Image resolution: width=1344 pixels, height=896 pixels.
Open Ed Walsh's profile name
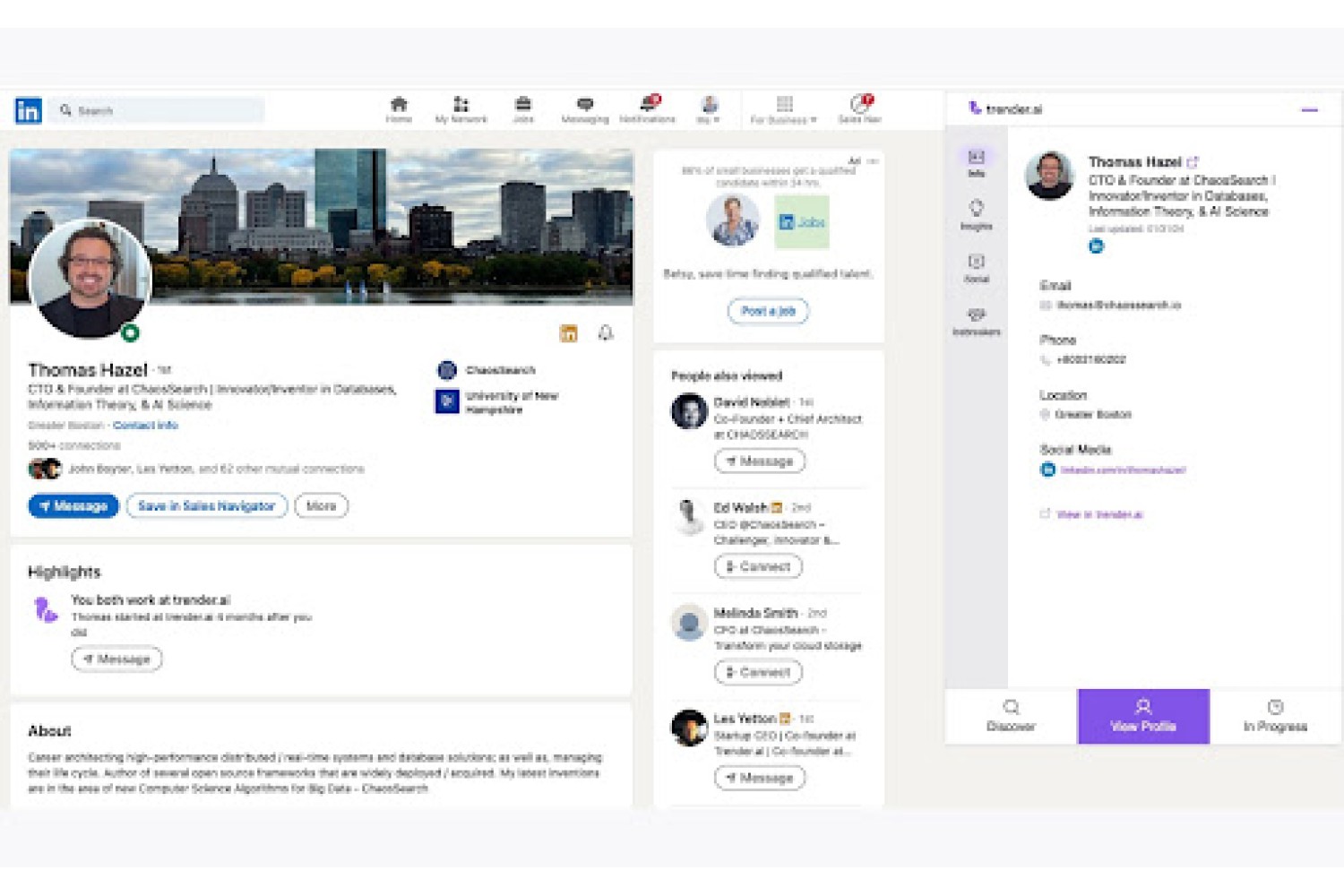(x=740, y=508)
